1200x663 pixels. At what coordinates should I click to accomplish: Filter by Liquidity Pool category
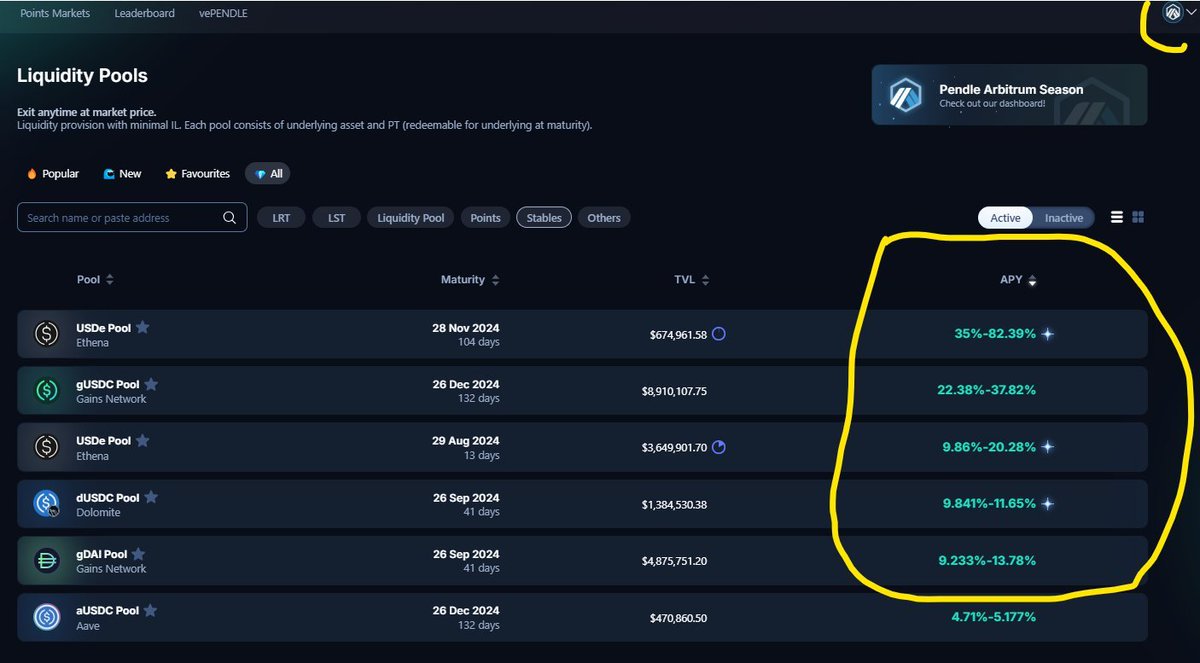411,217
